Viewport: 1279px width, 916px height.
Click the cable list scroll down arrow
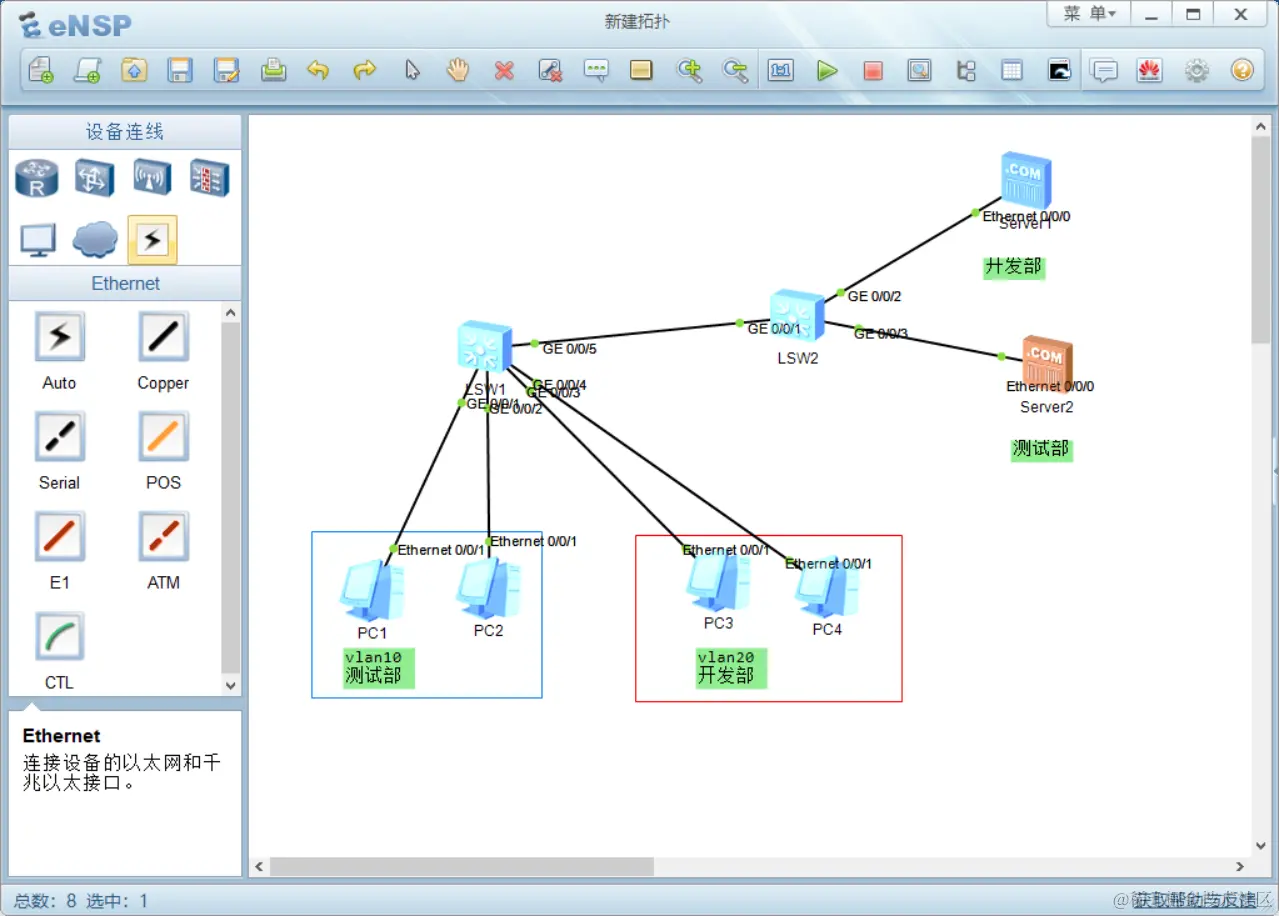tap(231, 686)
